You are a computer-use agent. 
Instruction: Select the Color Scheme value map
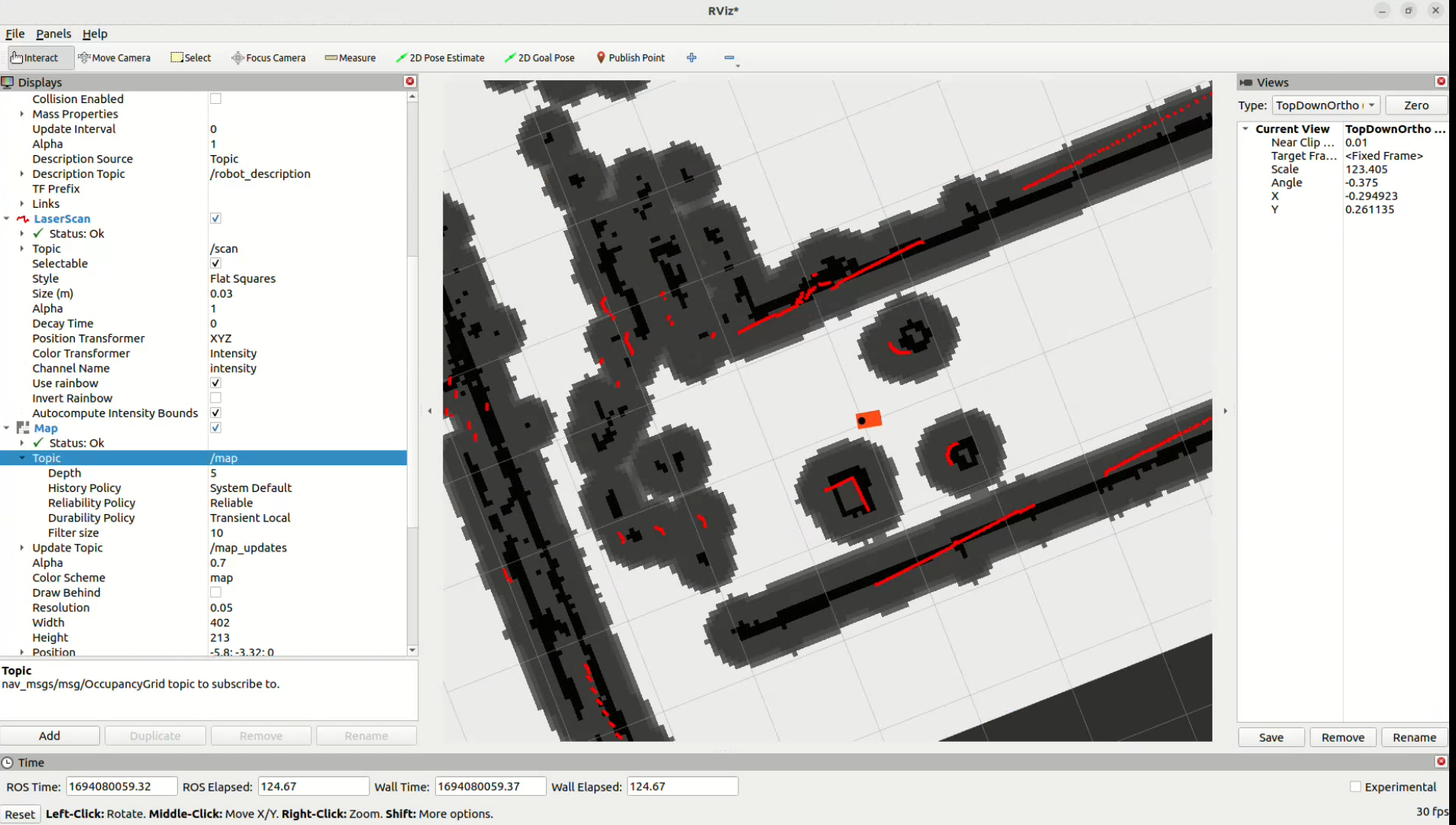click(x=221, y=577)
